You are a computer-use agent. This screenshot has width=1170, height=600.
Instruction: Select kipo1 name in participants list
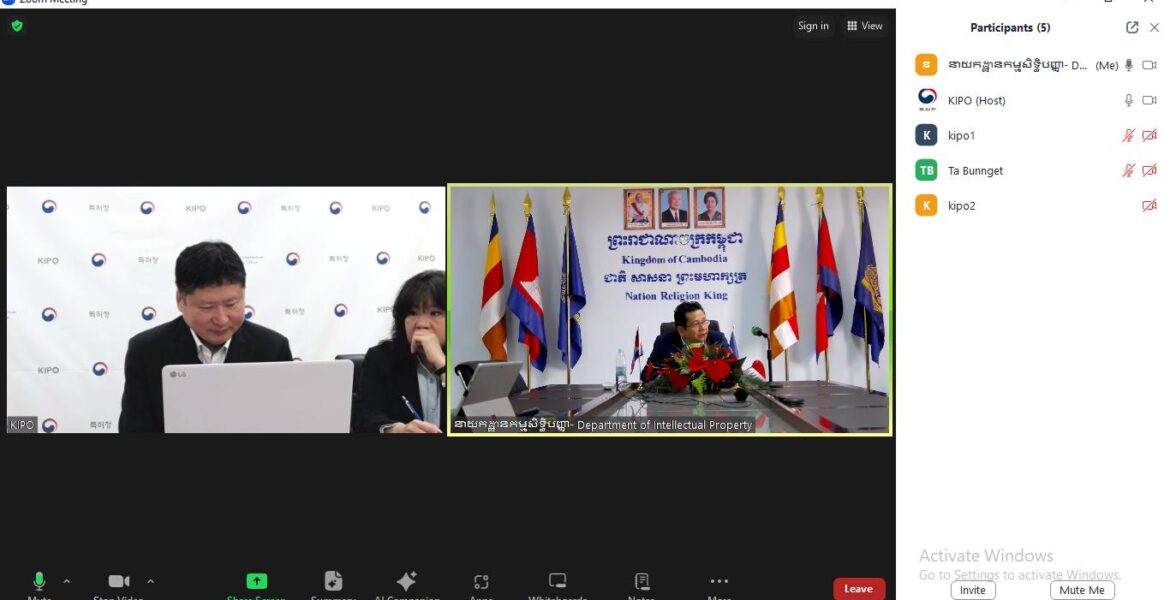click(962, 136)
